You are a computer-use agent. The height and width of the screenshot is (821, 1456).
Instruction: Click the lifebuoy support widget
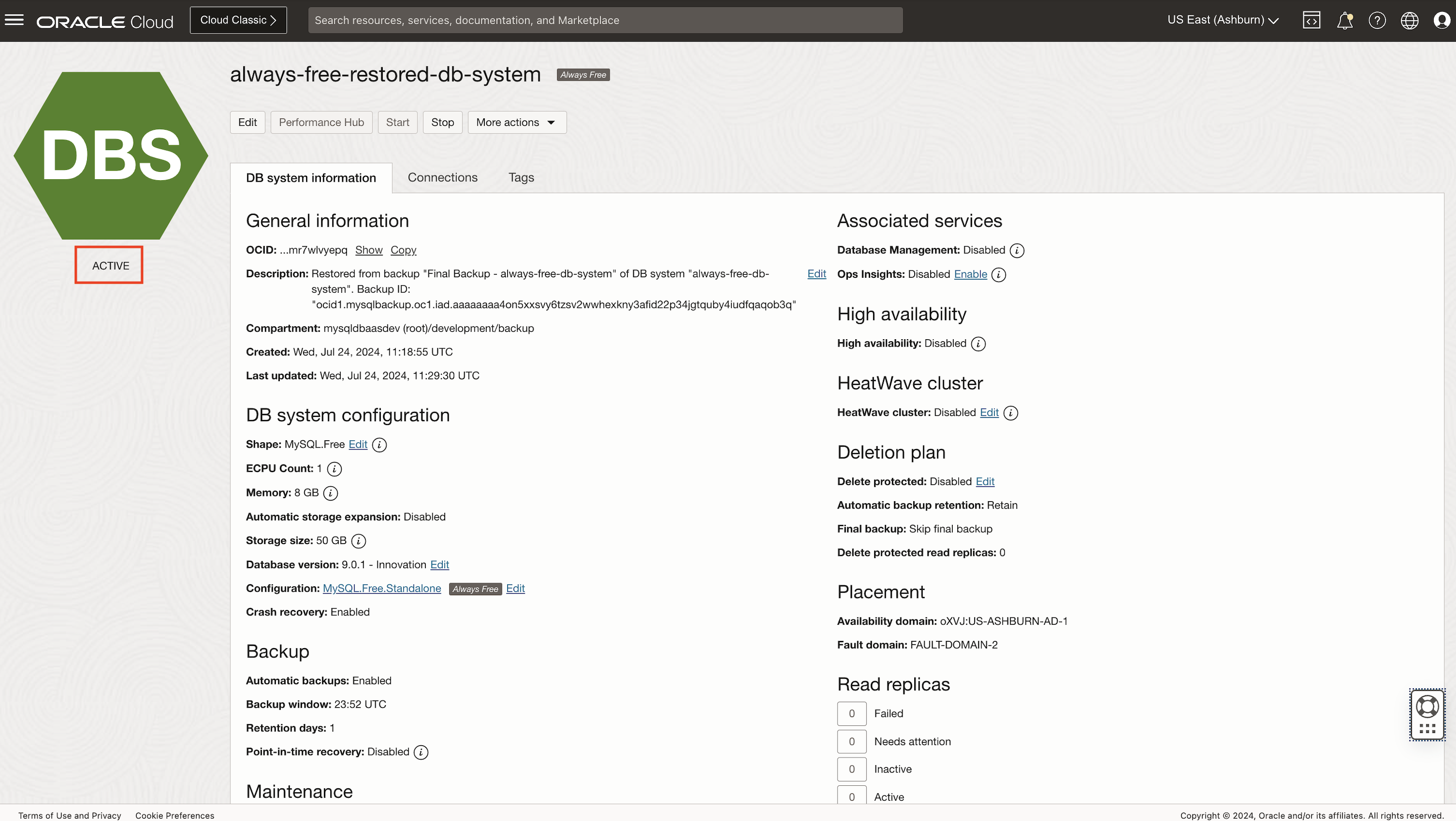(x=1427, y=707)
